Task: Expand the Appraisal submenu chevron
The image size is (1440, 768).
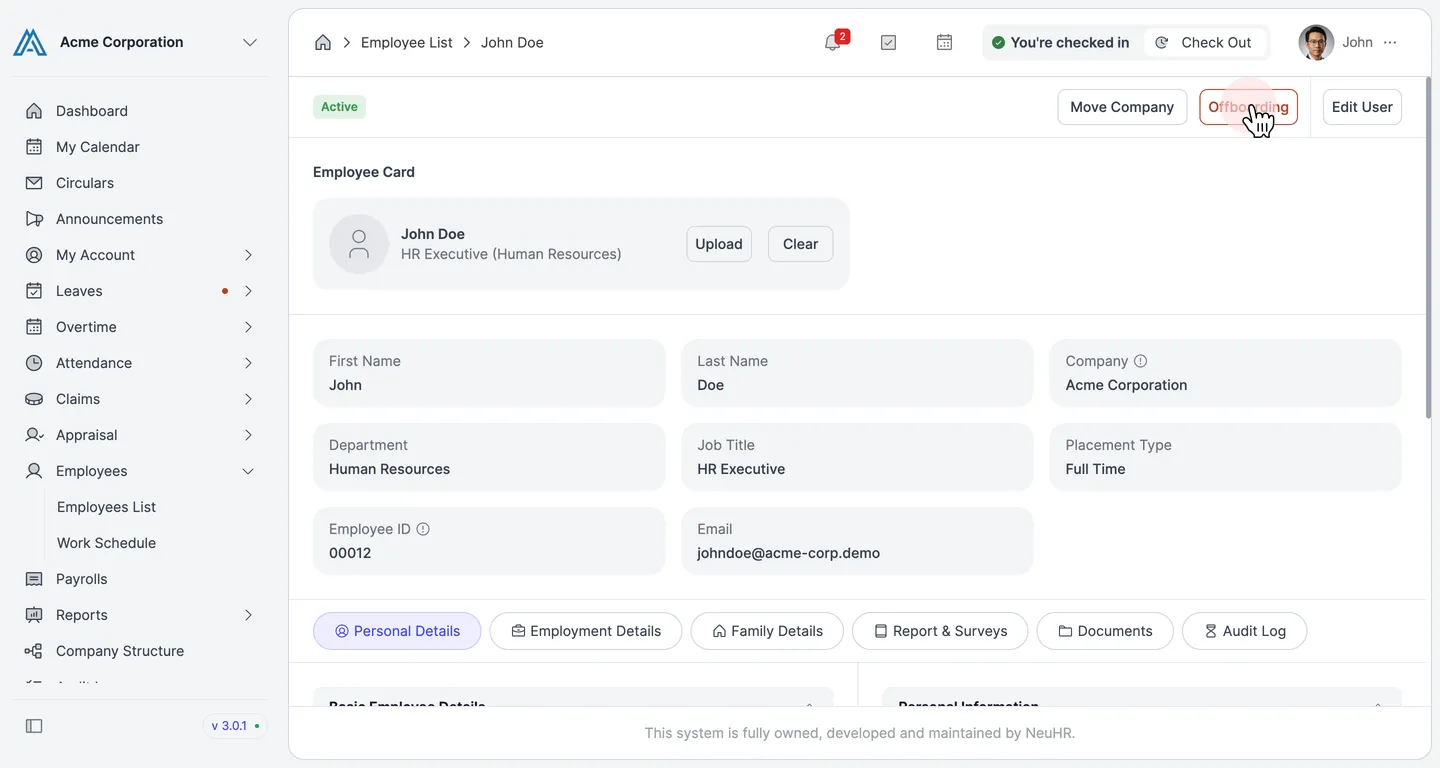Action: 248,435
